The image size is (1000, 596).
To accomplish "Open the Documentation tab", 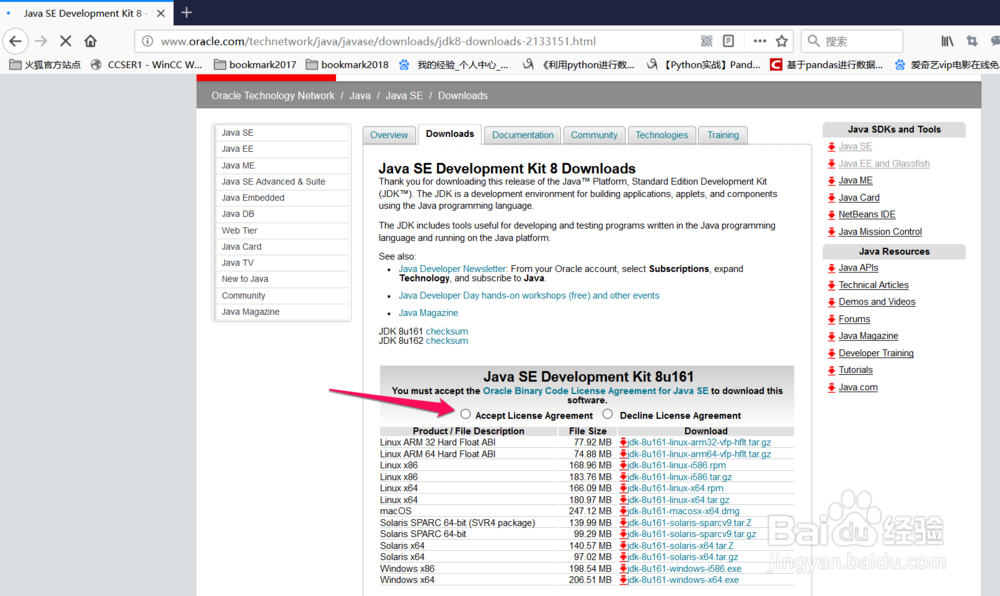I will tap(522, 135).
